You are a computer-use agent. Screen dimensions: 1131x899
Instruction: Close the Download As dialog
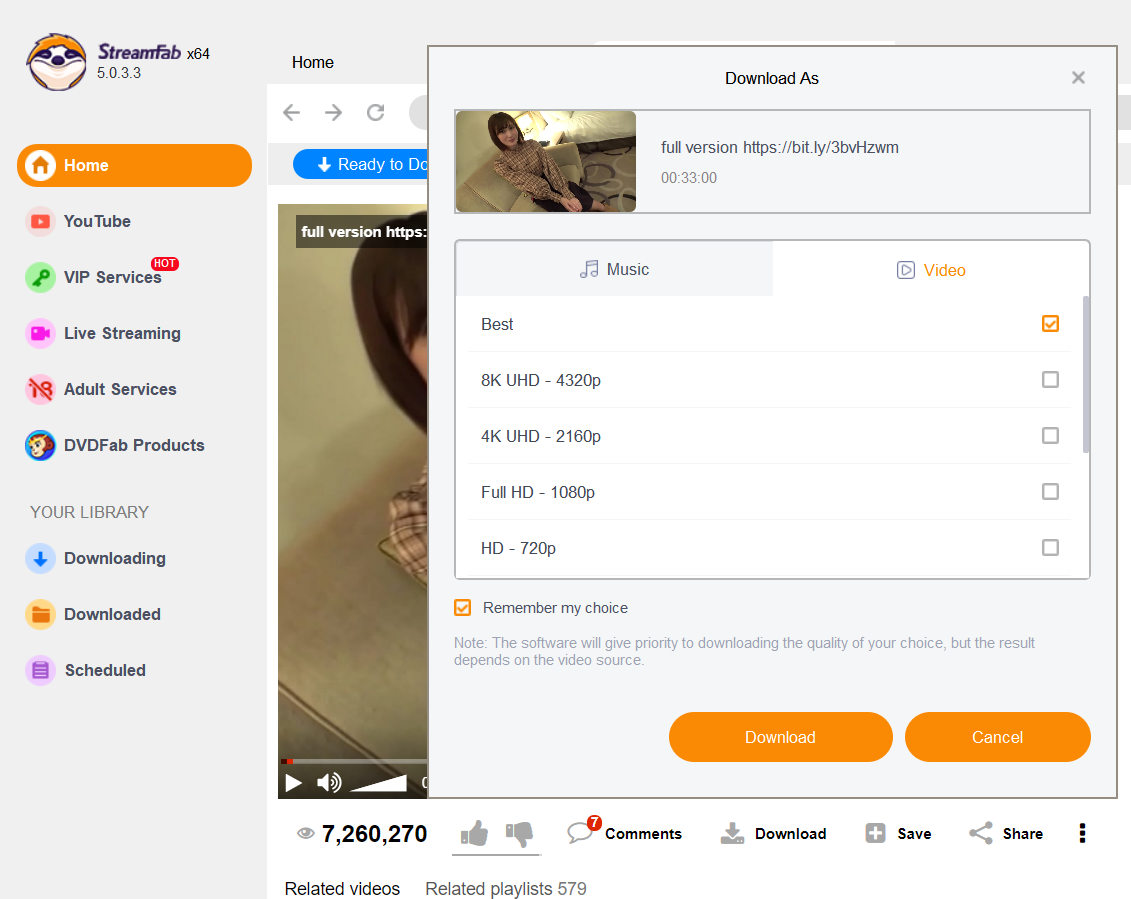pos(1078,77)
